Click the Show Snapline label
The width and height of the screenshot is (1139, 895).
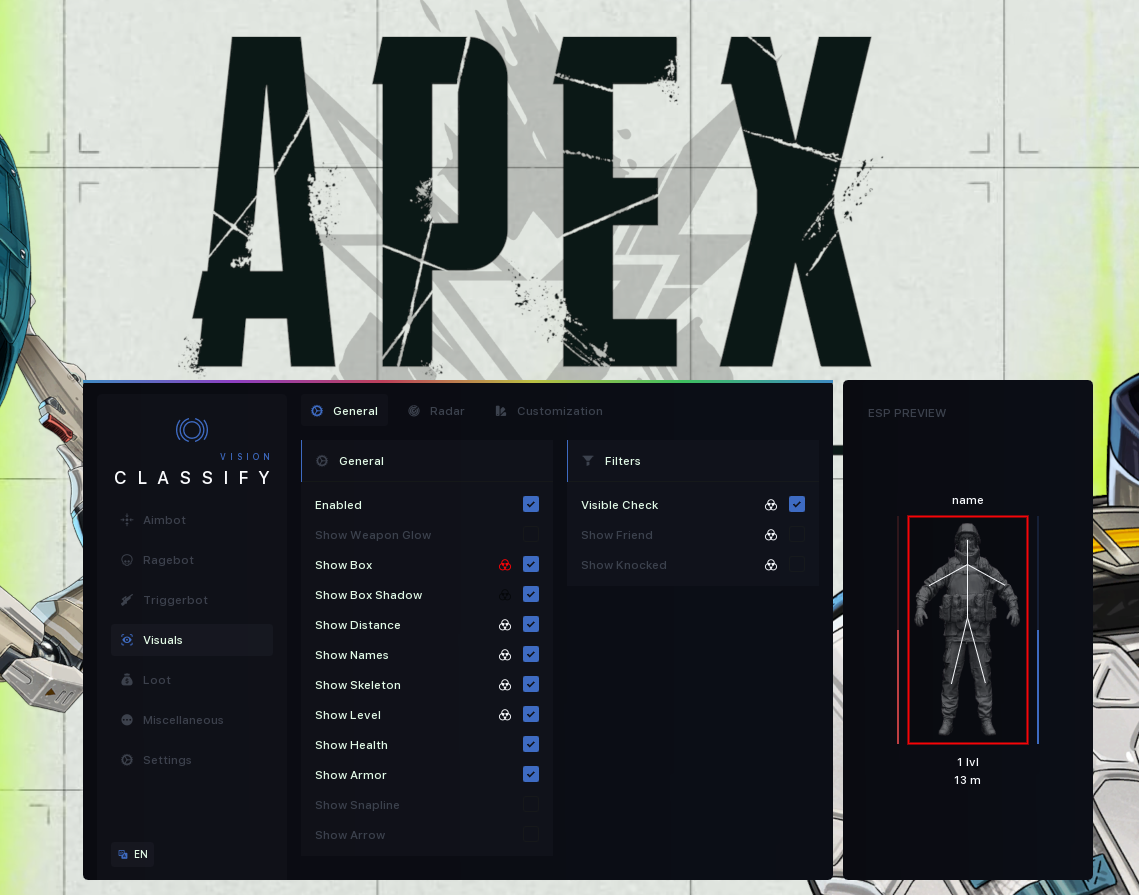tap(357, 806)
